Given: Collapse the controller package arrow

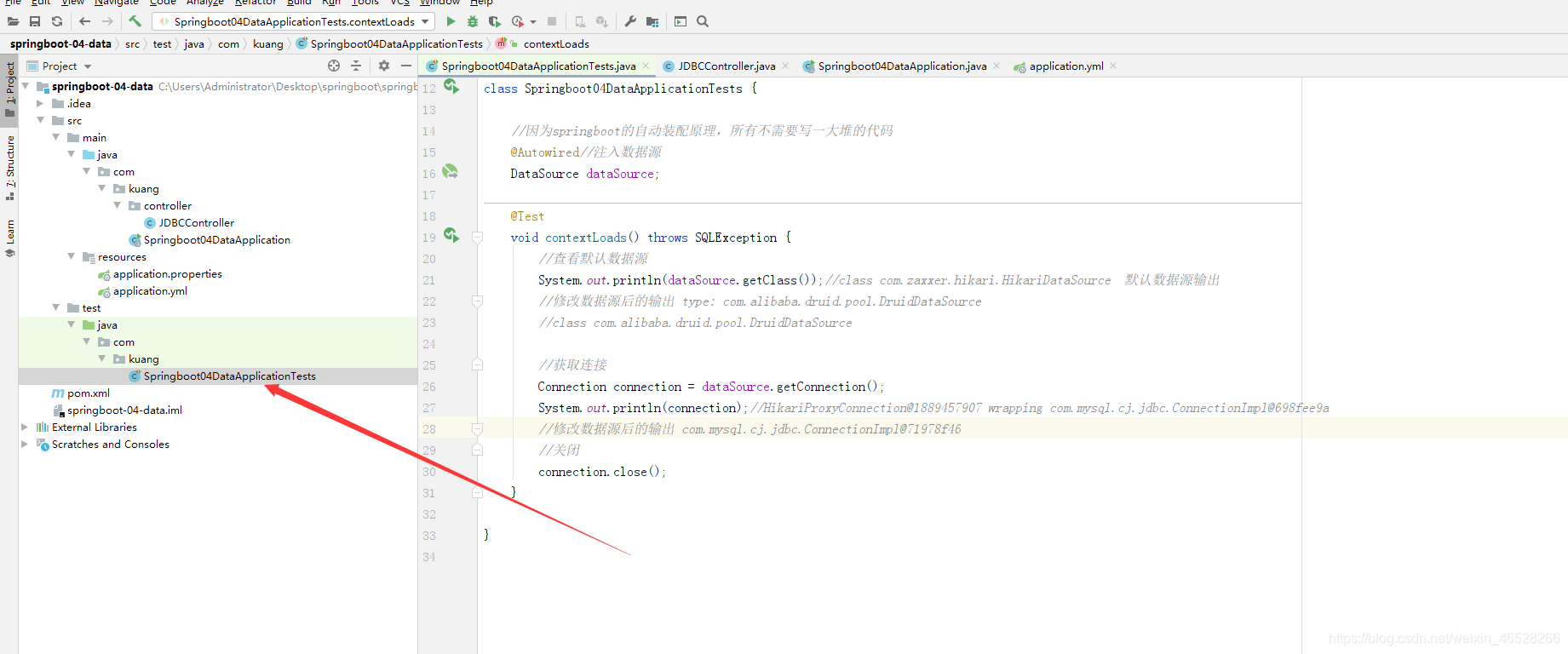Looking at the screenshot, I should click(117, 205).
